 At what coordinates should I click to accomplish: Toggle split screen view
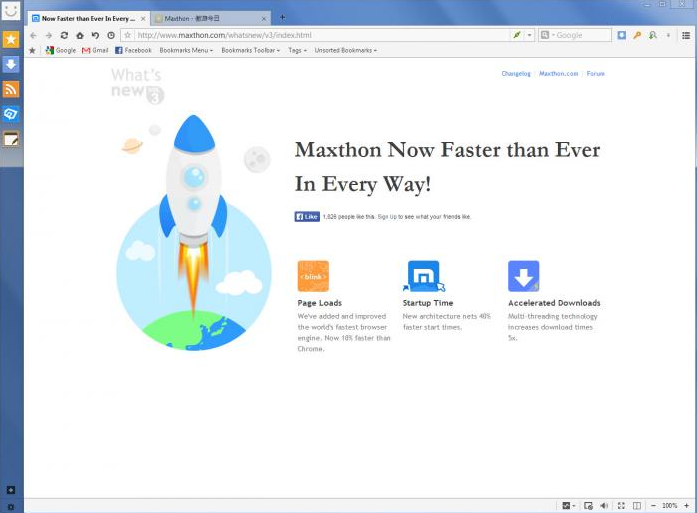click(x=637, y=505)
